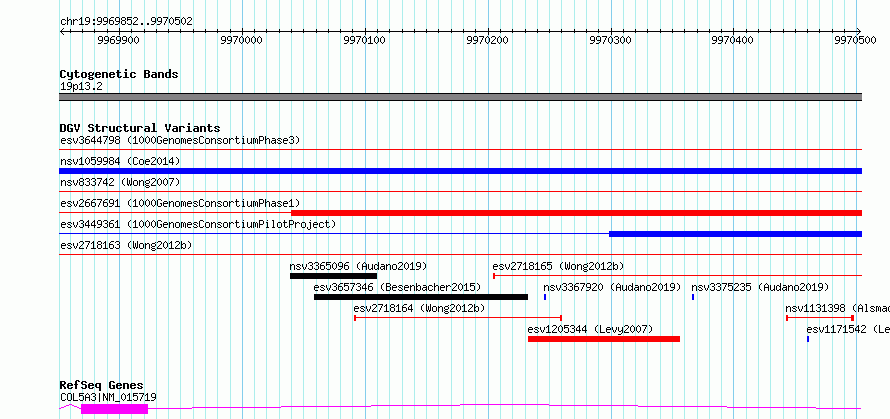
Task: Click the magenta COL5A3 exon block
Action: [x=115, y=409]
